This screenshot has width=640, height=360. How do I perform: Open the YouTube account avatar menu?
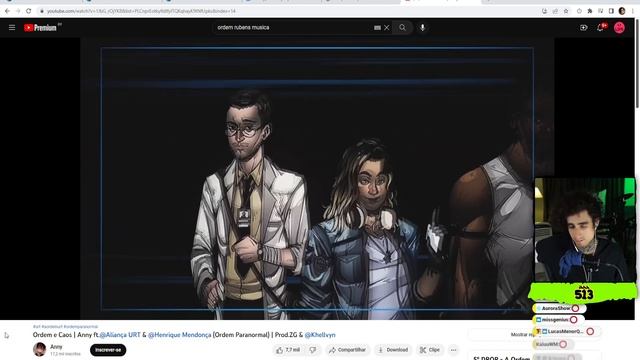[x=619, y=28]
